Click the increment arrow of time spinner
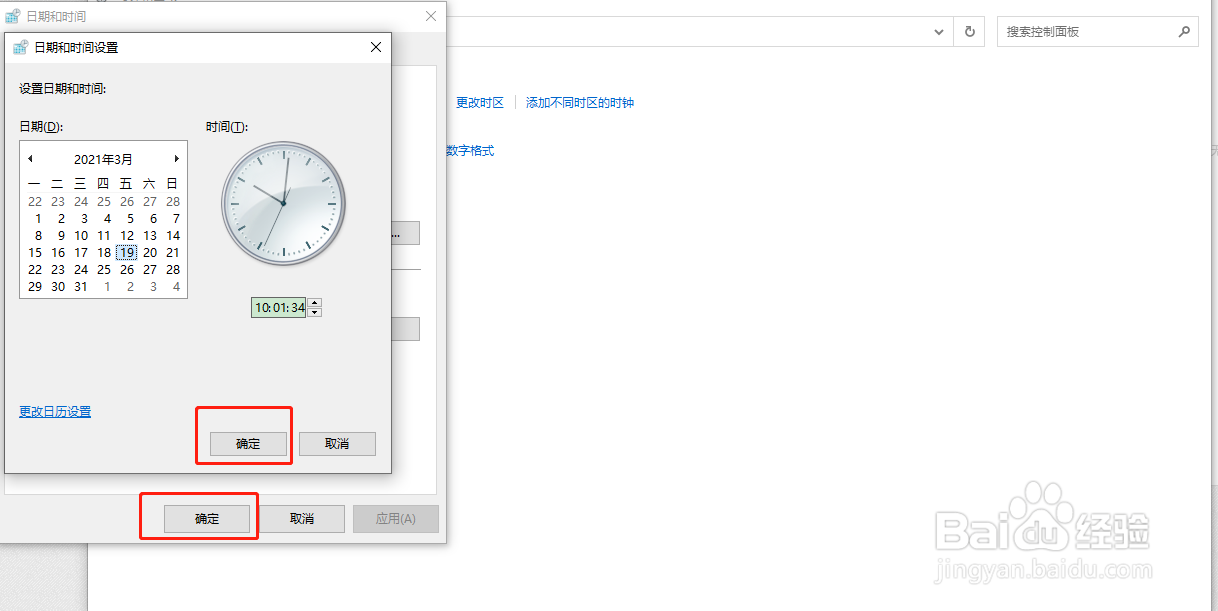This screenshot has height=611, width=1218. tap(314, 303)
